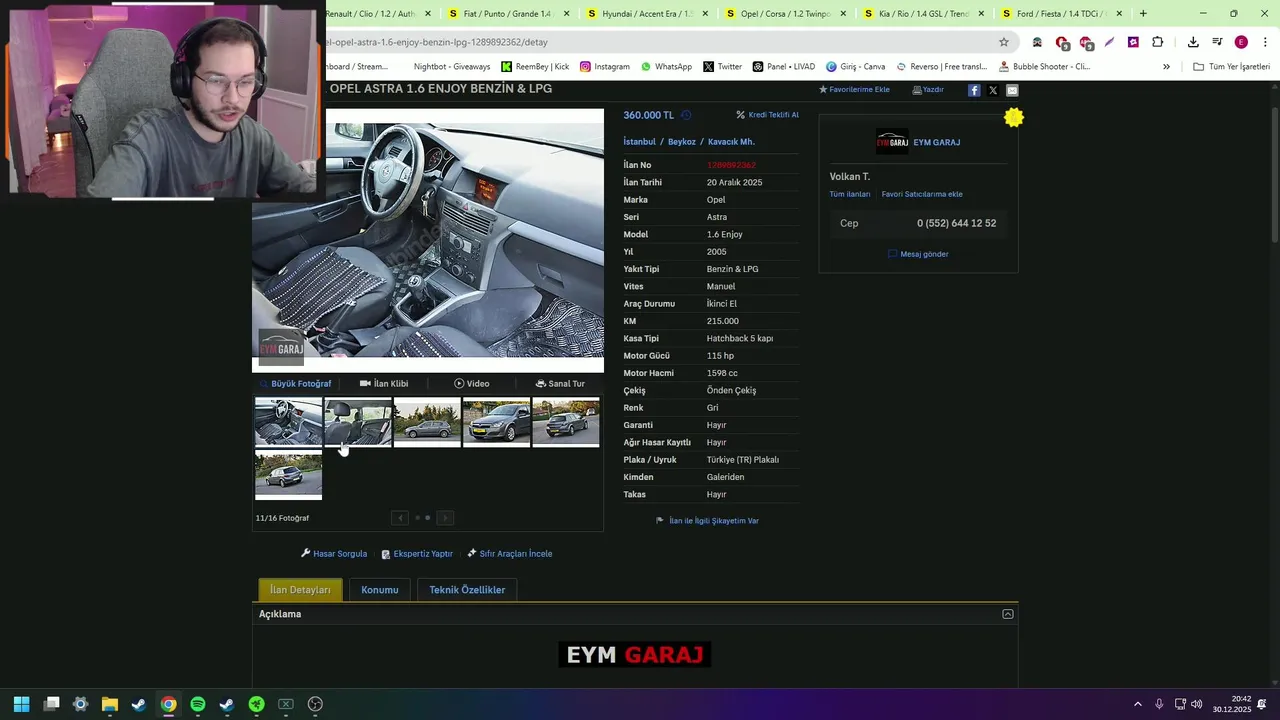
Task: Open the Nightbot - Giveaways bookmark
Action: [452, 66]
